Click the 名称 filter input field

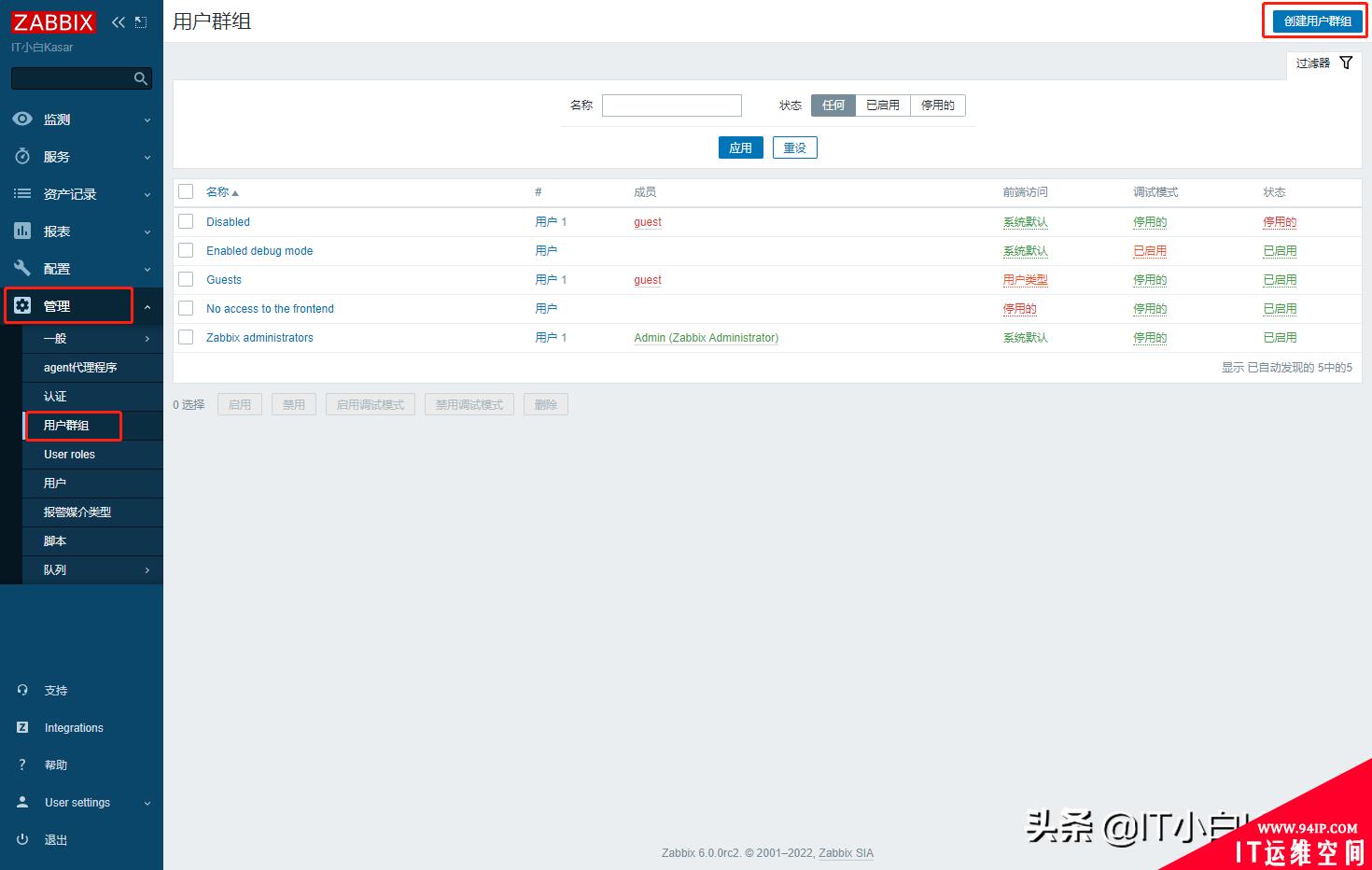(672, 105)
